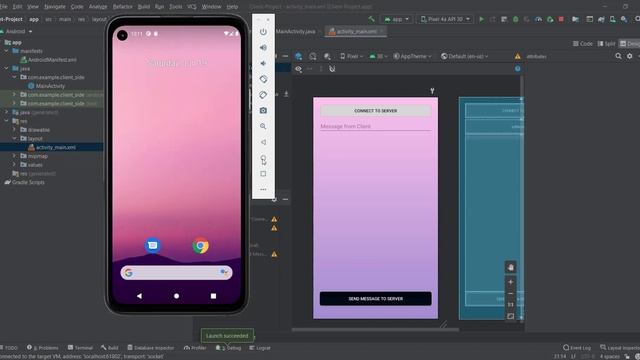The height and width of the screenshot is (360, 640).
Task: Collapse the layout folder in project tree
Action: (x=15, y=138)
